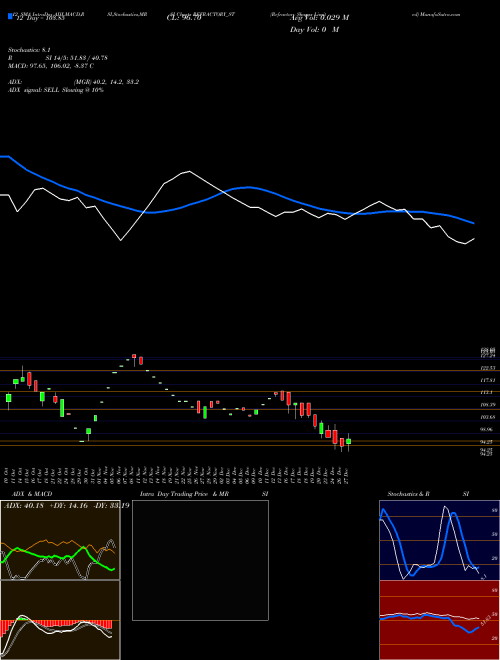Click the 'Day Vol: 0 M' label
Screen dimensions: 500x660
pyautogui.click(x=314, y=30)
